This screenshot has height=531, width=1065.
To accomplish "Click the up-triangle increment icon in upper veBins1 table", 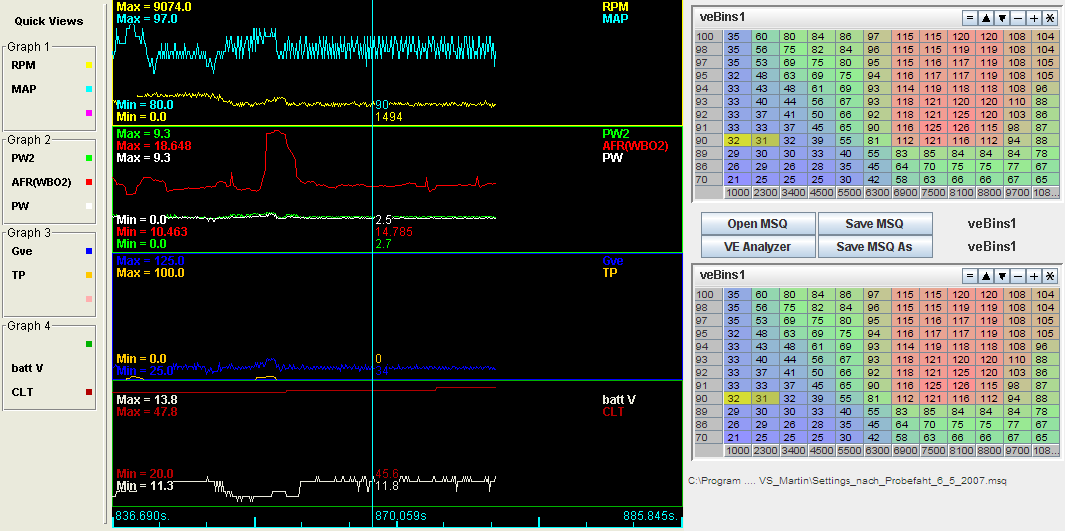I will (986, 18).
